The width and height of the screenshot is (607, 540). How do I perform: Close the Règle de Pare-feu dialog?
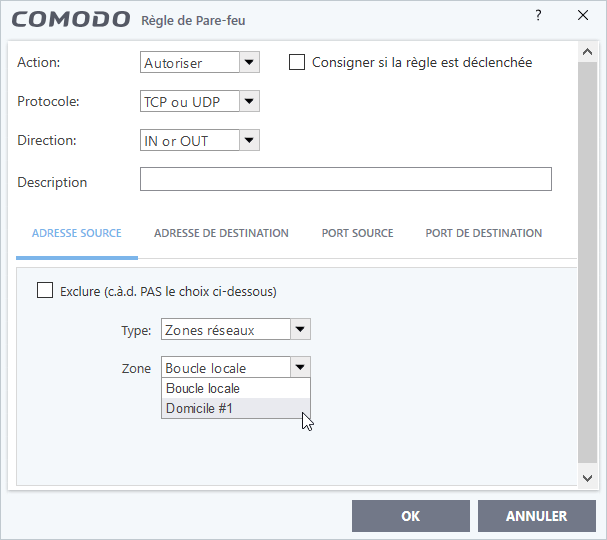coord(583,15)
